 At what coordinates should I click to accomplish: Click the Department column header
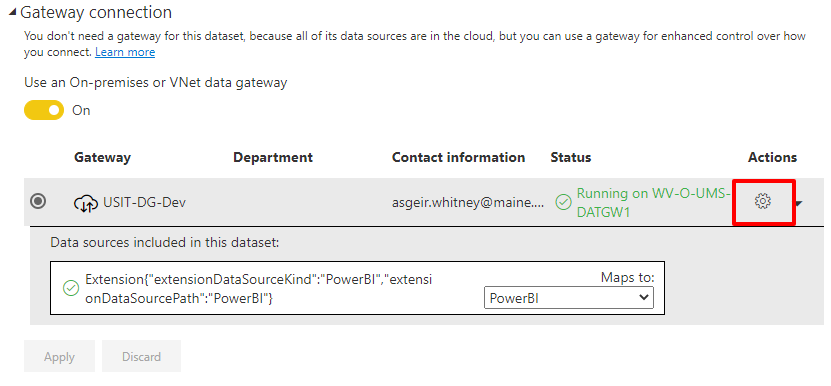[273, 157]
